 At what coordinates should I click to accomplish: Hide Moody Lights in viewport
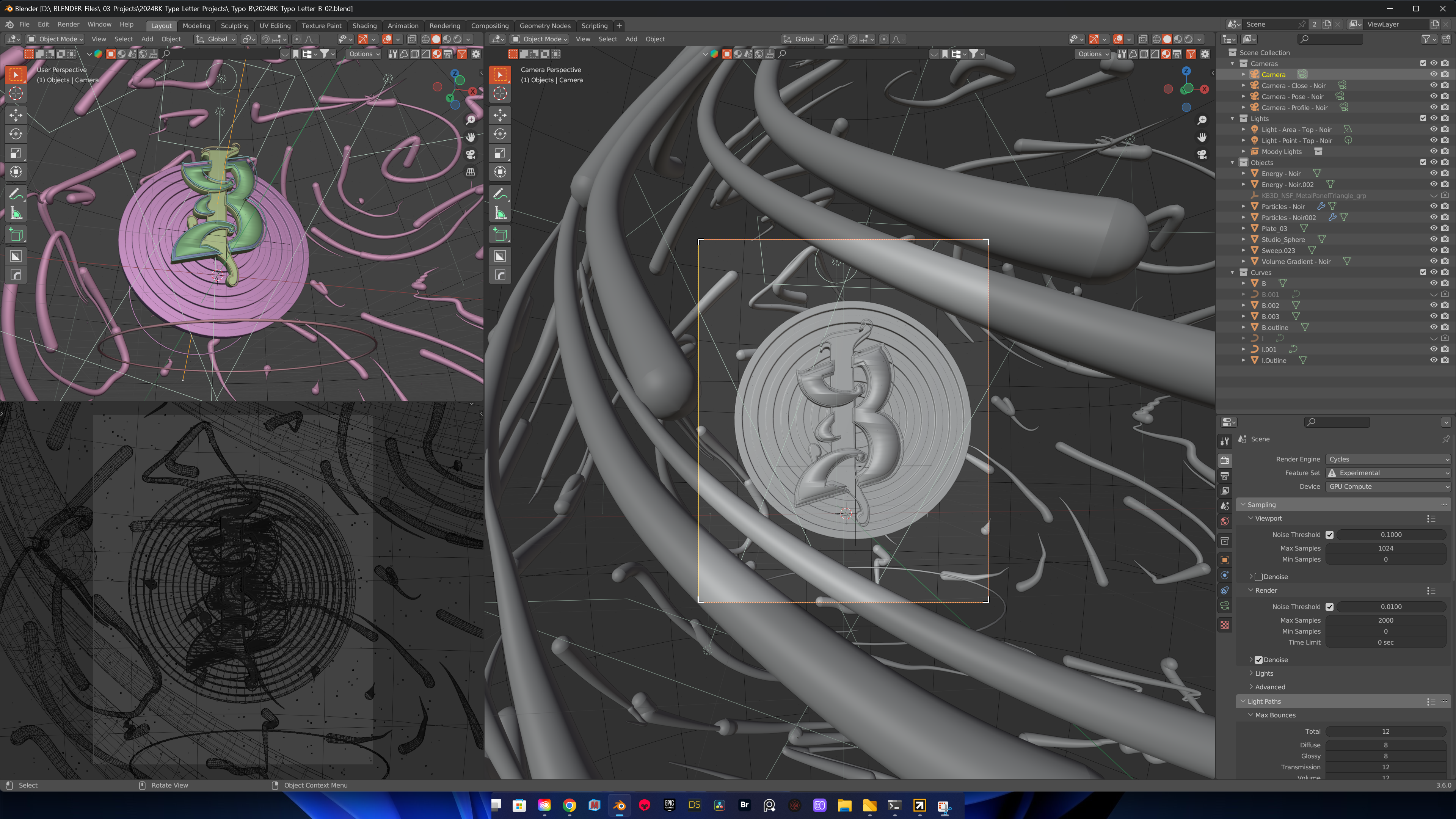pos(1434,152)
